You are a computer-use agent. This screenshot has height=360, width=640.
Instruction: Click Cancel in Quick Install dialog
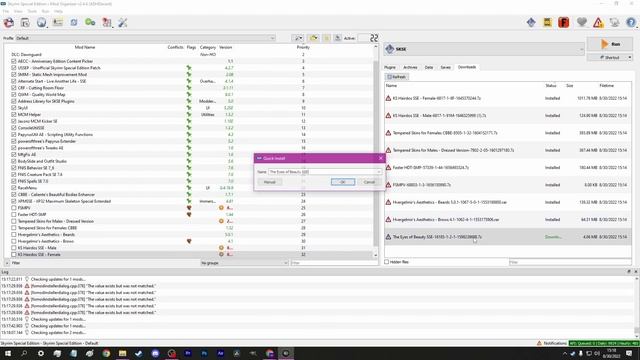pyautogui.click(x=369, y=182)
